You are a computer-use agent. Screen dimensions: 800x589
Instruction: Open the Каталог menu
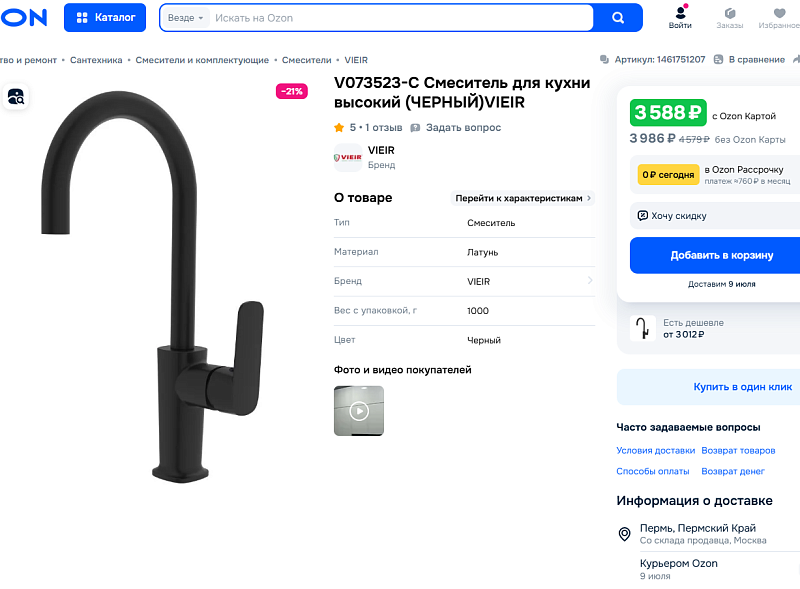tap(105, 17)
